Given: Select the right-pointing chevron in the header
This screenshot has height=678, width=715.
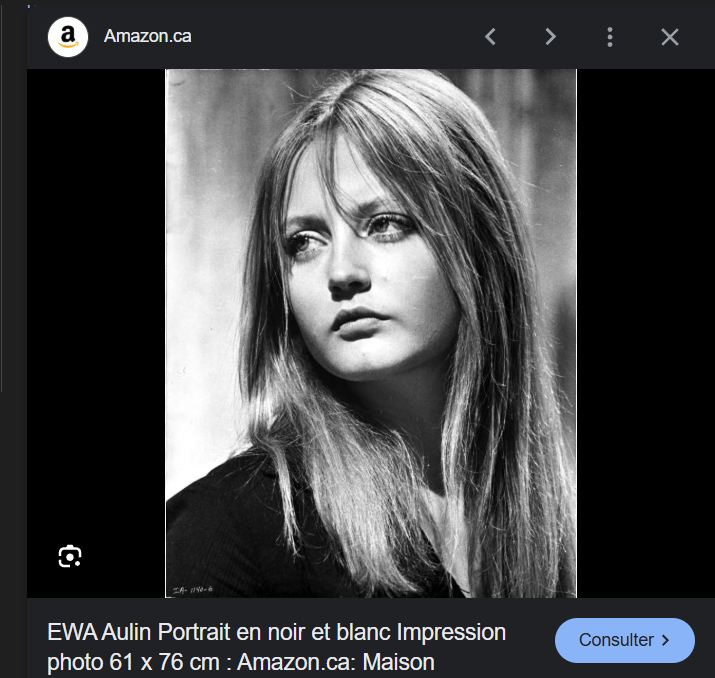Looking at the screenshot, I should click(550, 37).
